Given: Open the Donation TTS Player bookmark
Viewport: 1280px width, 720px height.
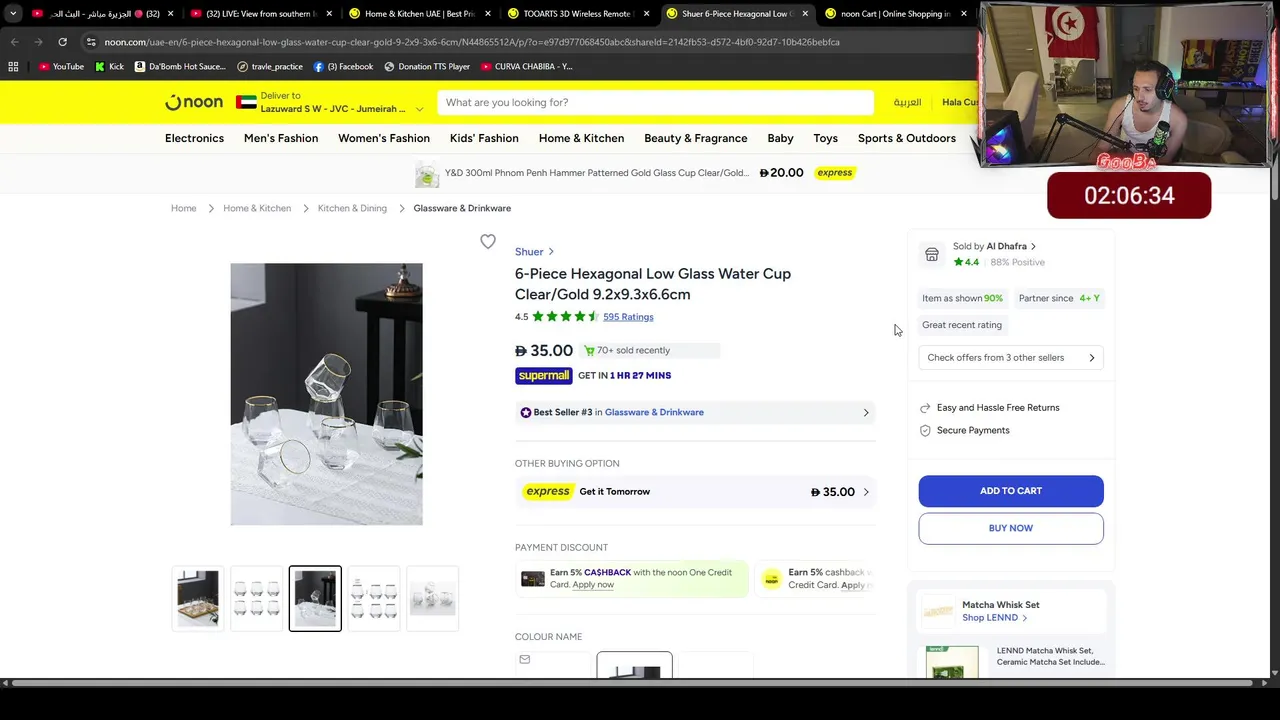Looking at the screenshot, I should [x=427, y=66].
